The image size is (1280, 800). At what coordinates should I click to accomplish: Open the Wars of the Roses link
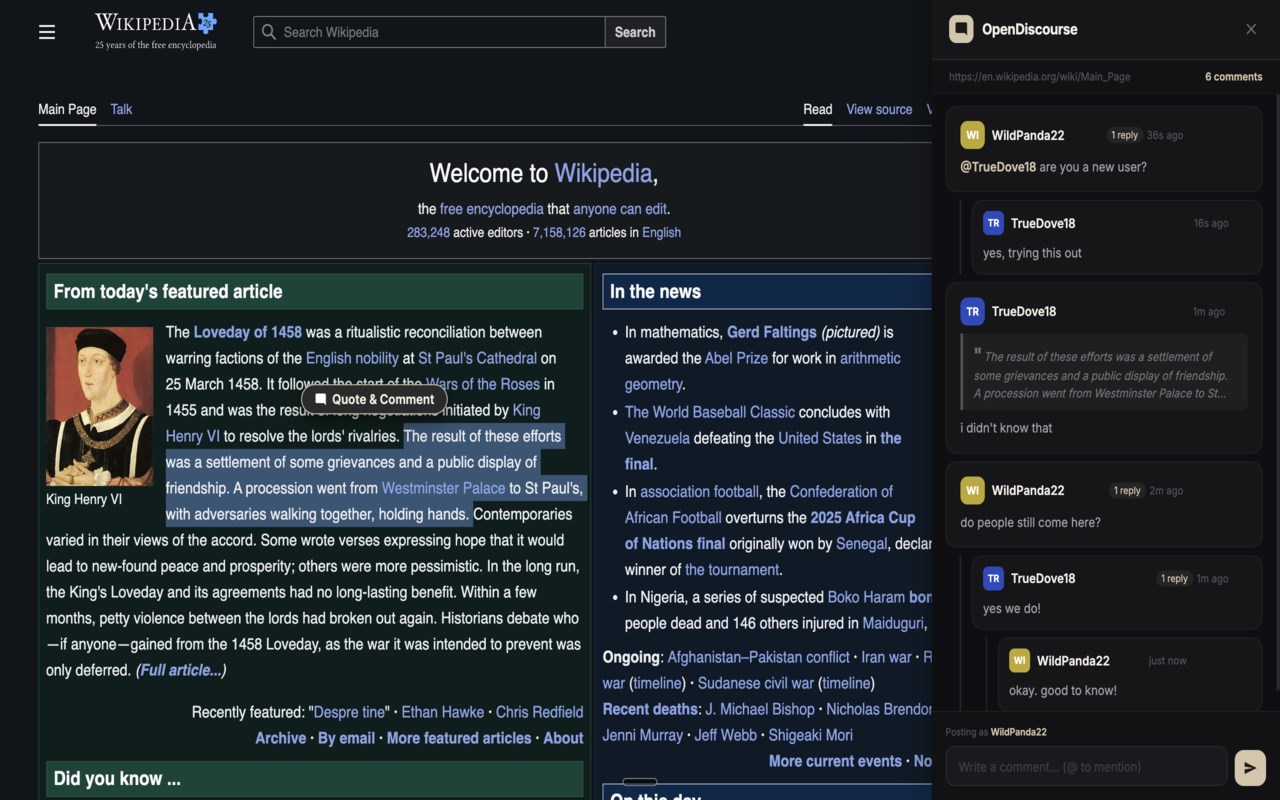[483, 384]
